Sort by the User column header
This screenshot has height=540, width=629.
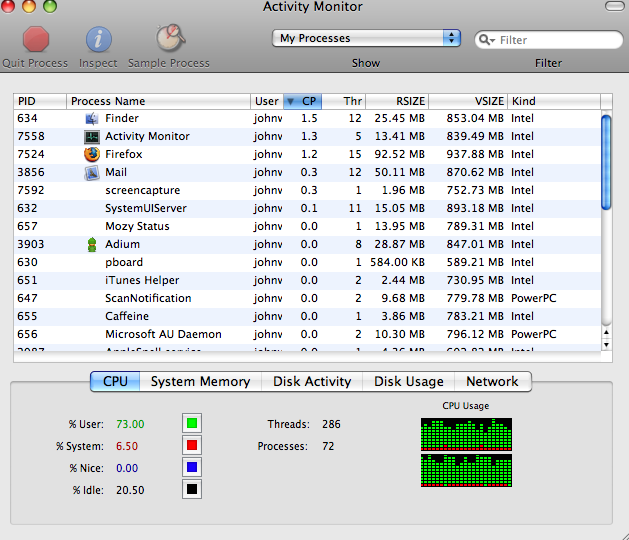(267, 101)
